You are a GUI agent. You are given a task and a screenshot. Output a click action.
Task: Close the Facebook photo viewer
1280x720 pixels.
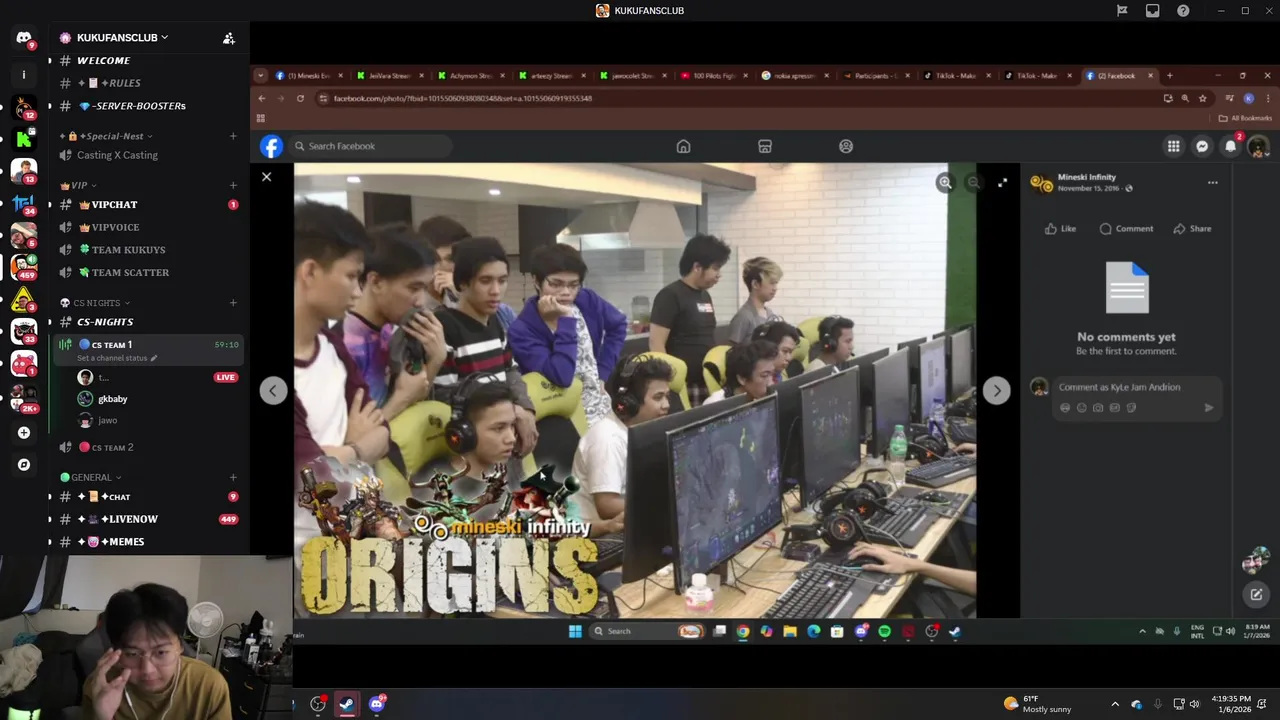266,177
